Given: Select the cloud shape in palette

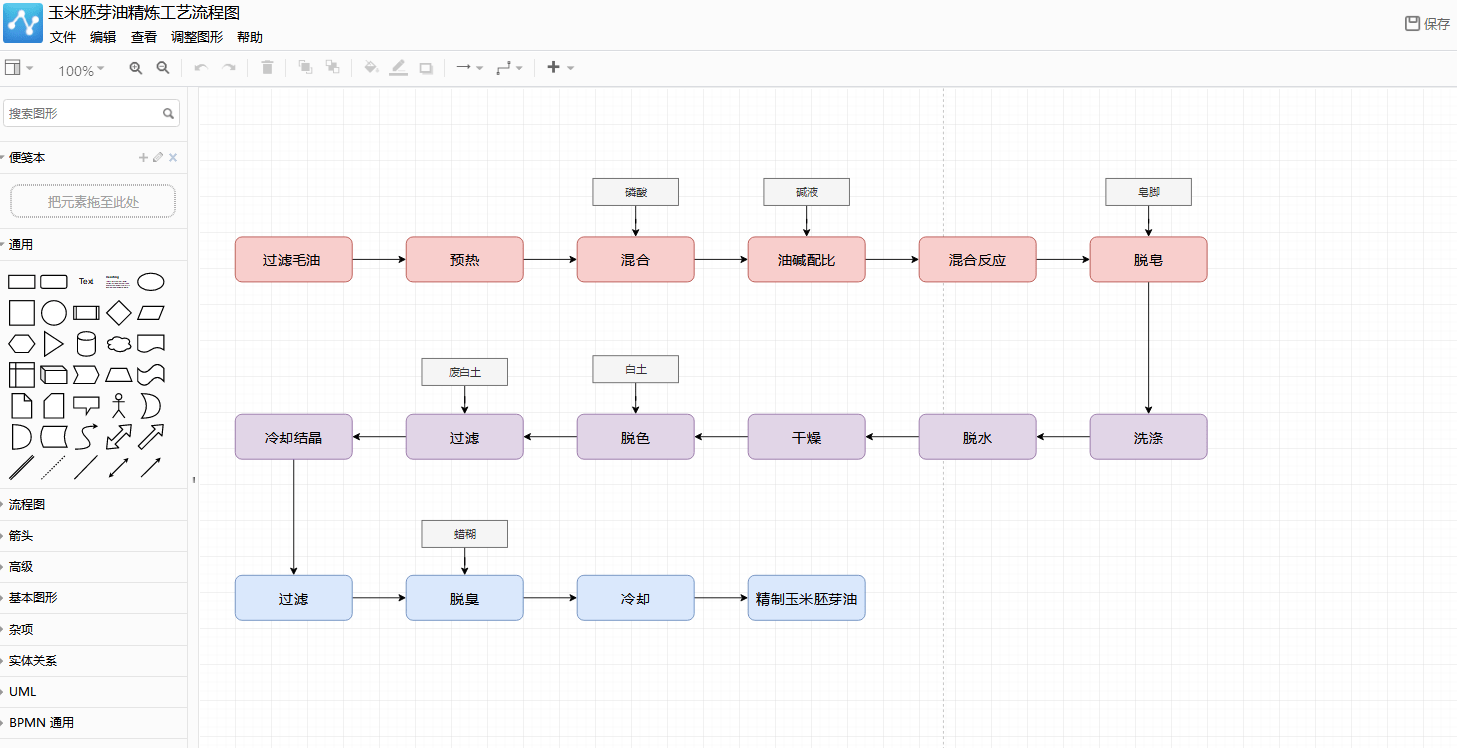Looking at the screenshot, I should (119, 344).
